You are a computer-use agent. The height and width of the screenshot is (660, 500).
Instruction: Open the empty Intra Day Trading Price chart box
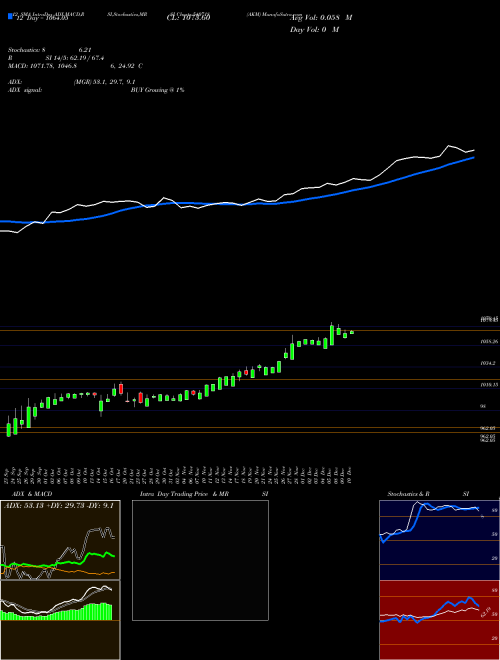tap(200, 560)
